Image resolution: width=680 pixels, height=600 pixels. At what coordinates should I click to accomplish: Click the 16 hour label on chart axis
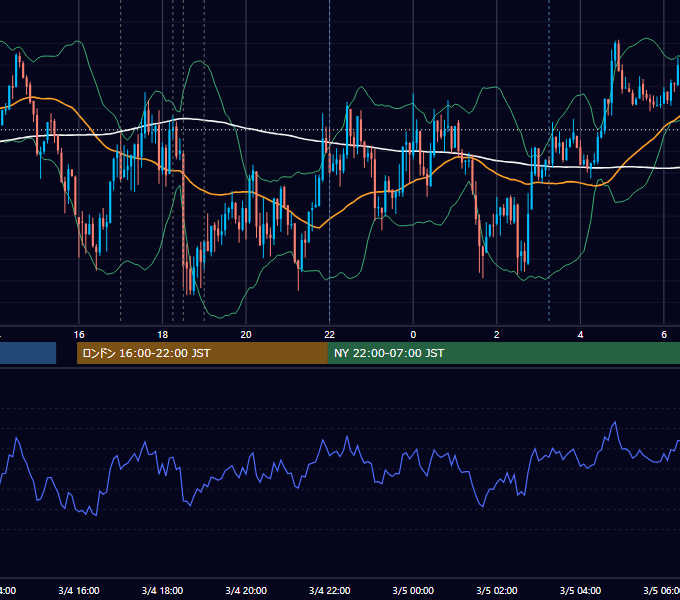point(79,334)
